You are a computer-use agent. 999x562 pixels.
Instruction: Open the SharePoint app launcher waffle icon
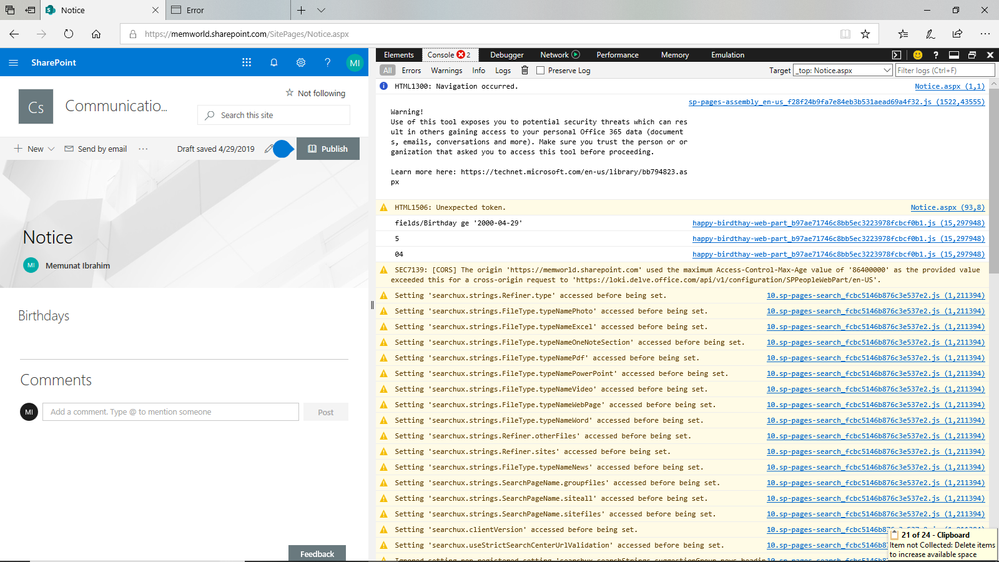point(247,62)
